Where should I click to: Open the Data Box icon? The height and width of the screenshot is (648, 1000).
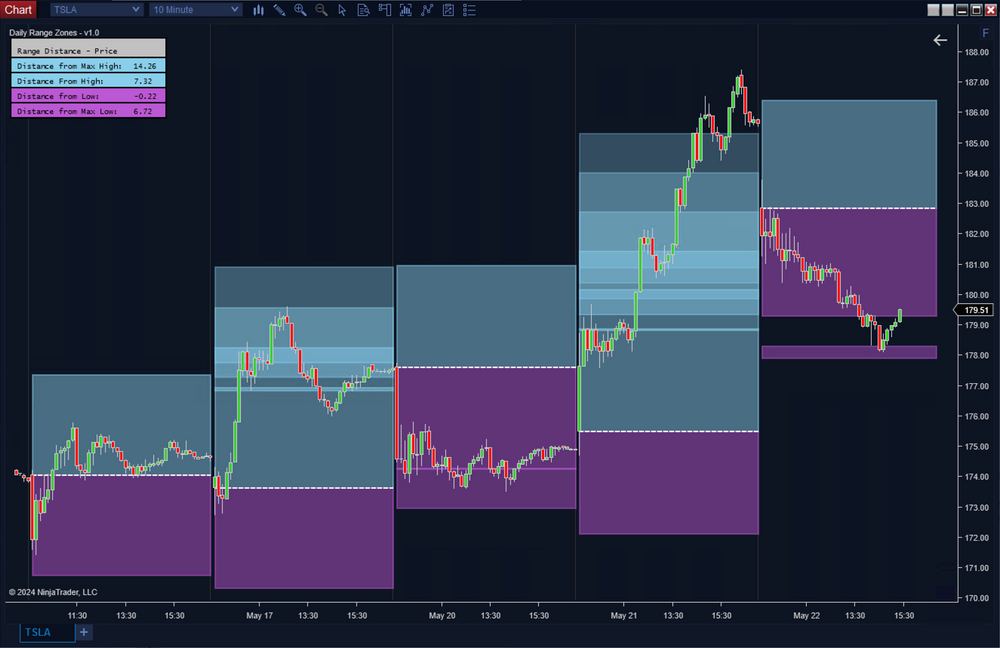coord(363,10)
